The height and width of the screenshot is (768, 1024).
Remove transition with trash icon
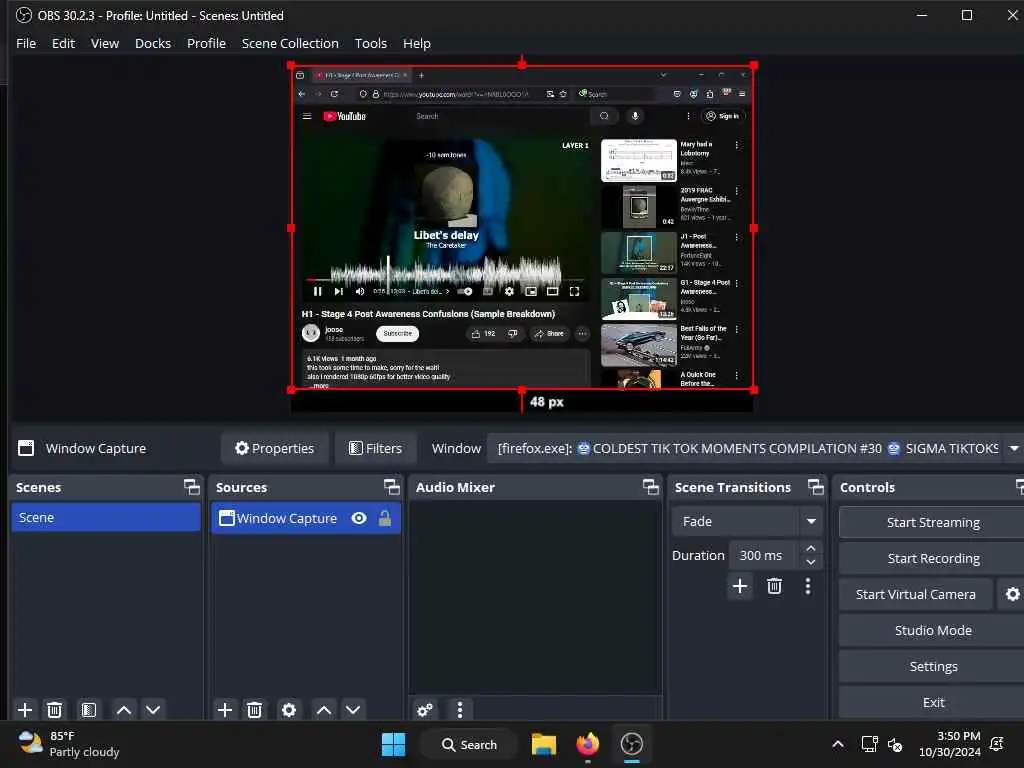tap(775, 586)
